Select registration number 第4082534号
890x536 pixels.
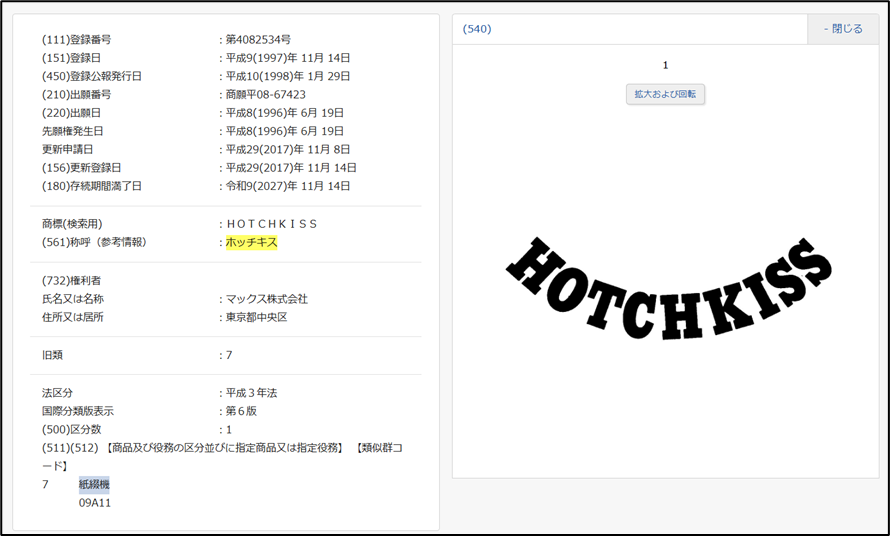click(x=258, y=40)
